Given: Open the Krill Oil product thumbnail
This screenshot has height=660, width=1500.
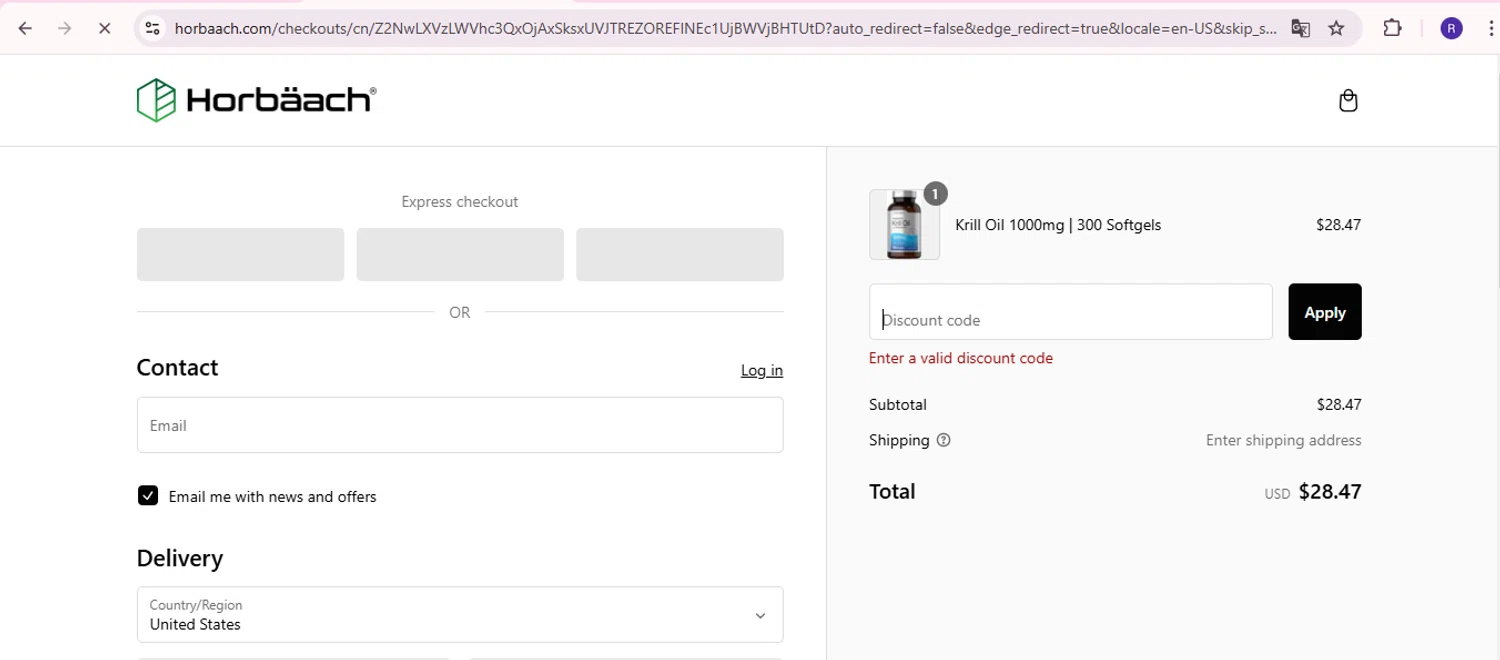Looking at the screenshot, I should point(904,225).
